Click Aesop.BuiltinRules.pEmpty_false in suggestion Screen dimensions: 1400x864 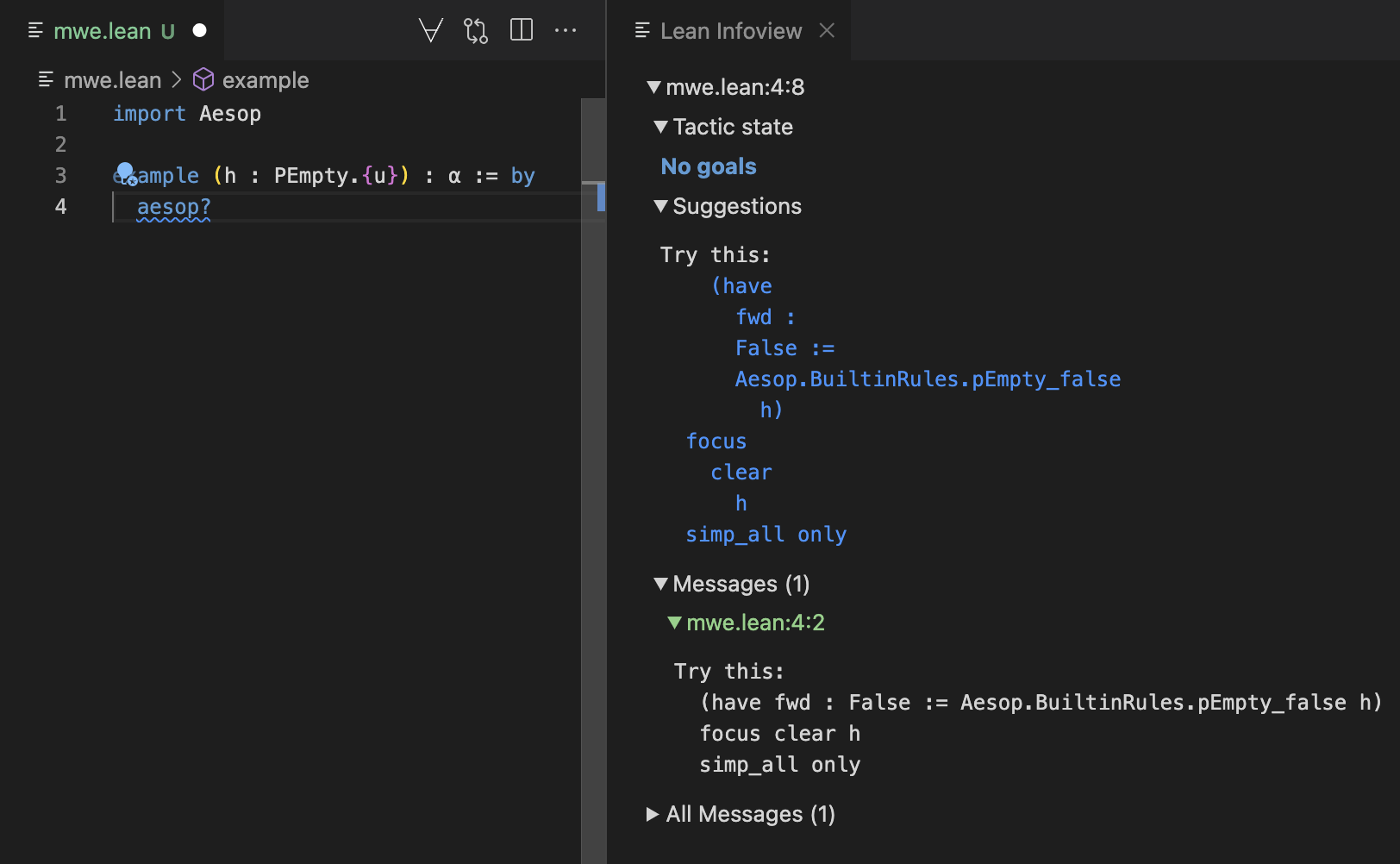tap(928, 379)
